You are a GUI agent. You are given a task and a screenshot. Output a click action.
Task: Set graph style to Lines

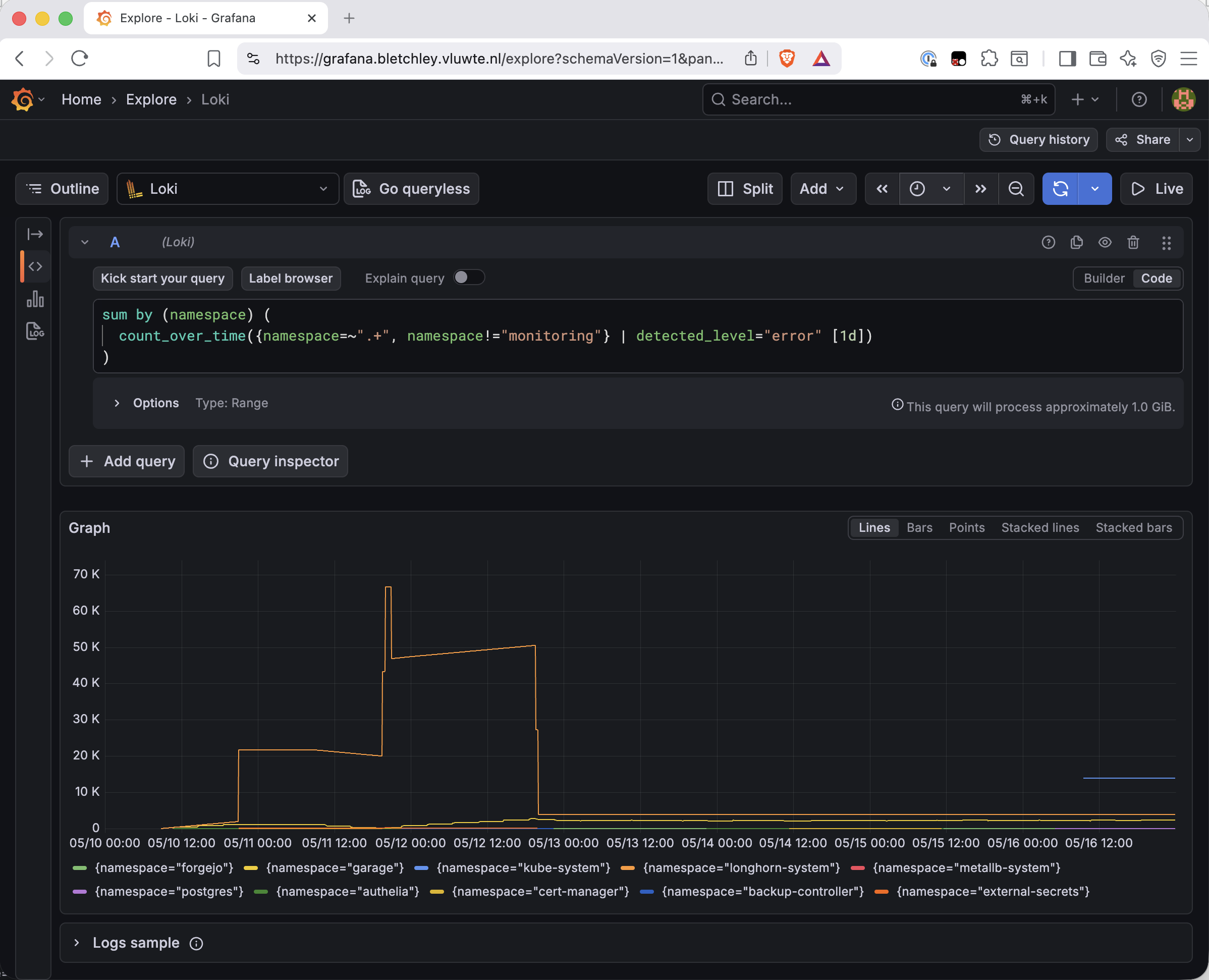coord(874,528)
